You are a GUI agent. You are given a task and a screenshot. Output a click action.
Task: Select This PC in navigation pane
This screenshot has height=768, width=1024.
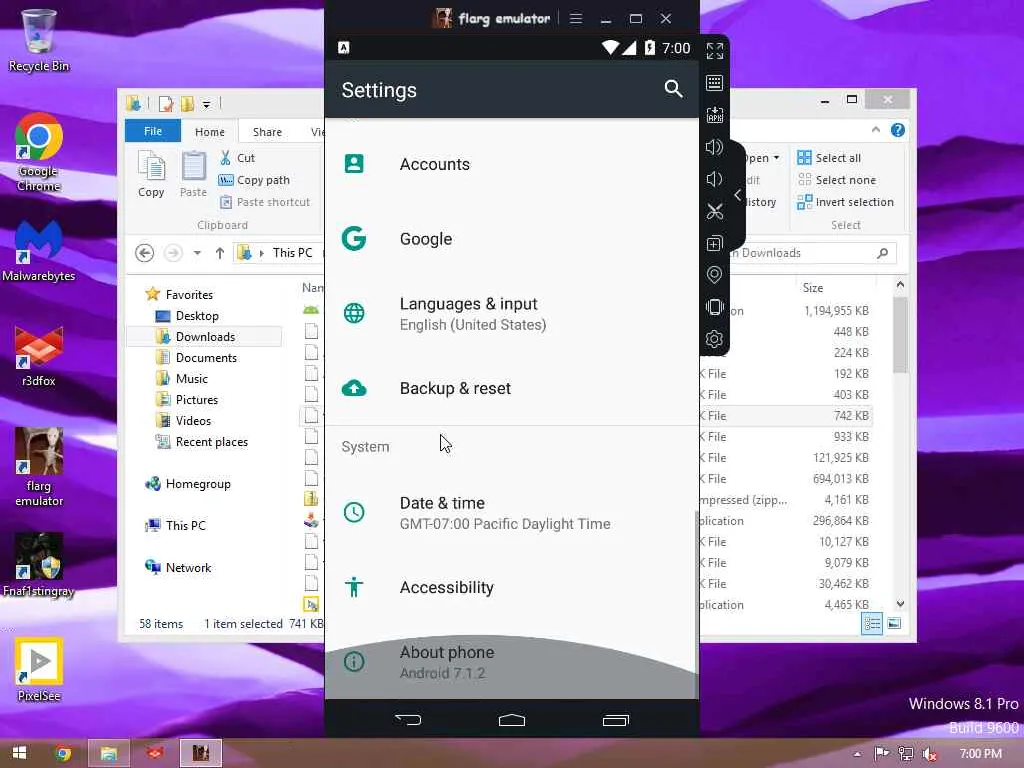[x=176, y=526]
